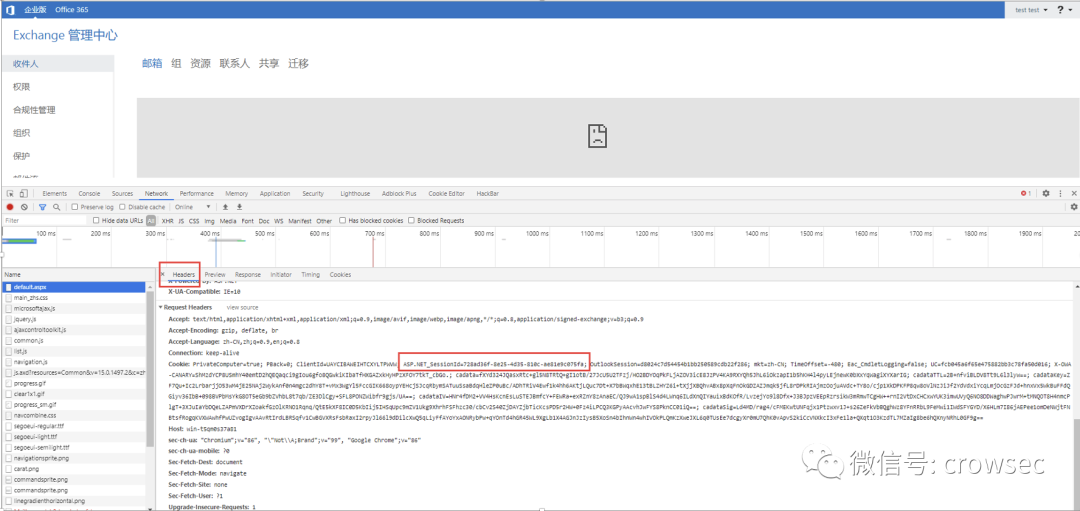Select the All request type filter
This screenshot has height=511, width=1080.
coord(151,221)
